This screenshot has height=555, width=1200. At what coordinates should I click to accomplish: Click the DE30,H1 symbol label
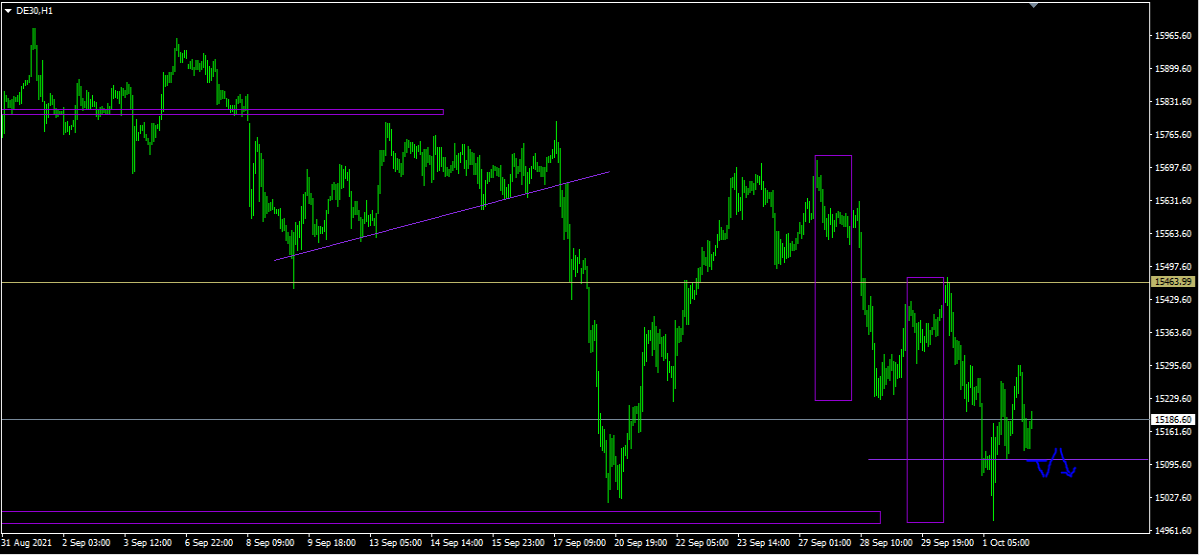[x=35, y=9]
